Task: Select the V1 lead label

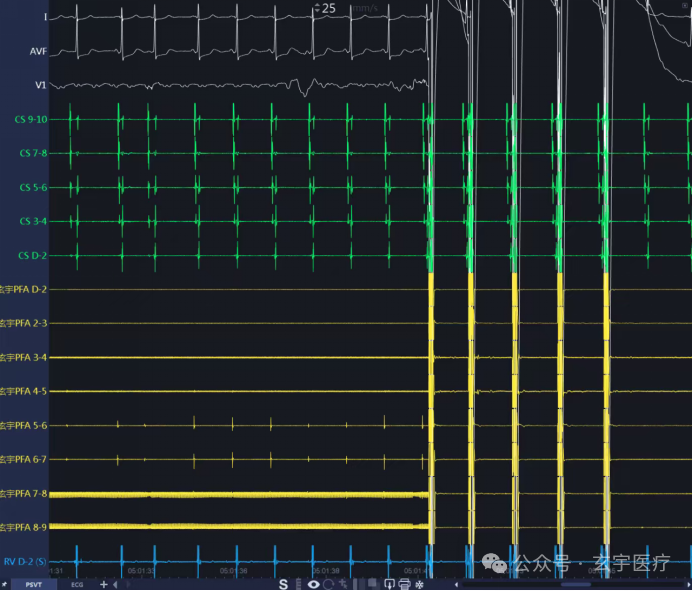Action: coord(40,85)
